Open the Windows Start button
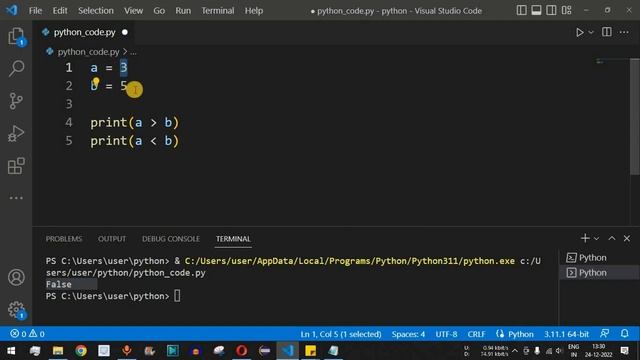Viewport: 640px width, 360px height. click(x=11, y=351)
